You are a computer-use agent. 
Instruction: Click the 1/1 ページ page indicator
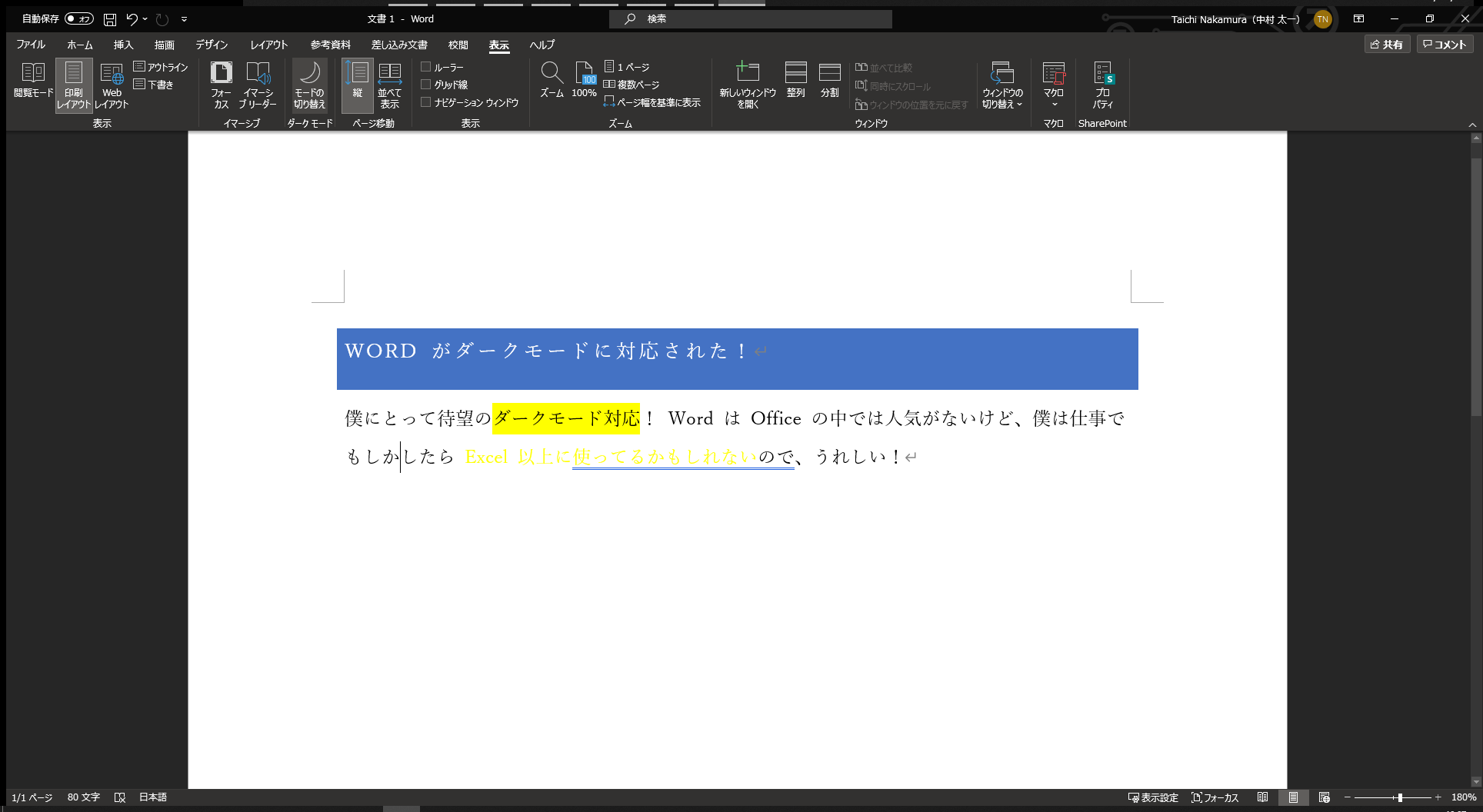(32, 797)
